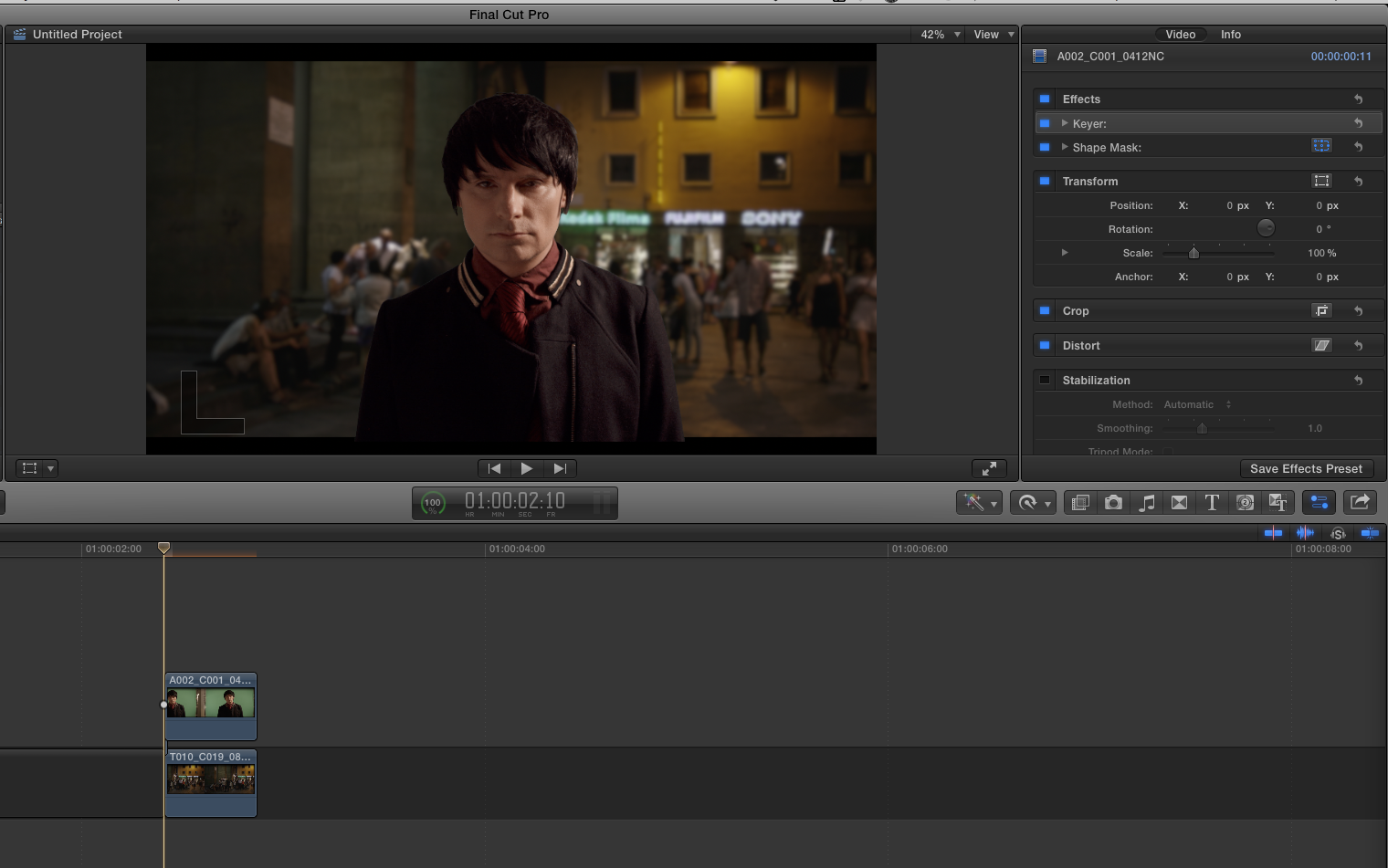Toggle Solo headphones icon in the timeline

tap(1338, 533)
